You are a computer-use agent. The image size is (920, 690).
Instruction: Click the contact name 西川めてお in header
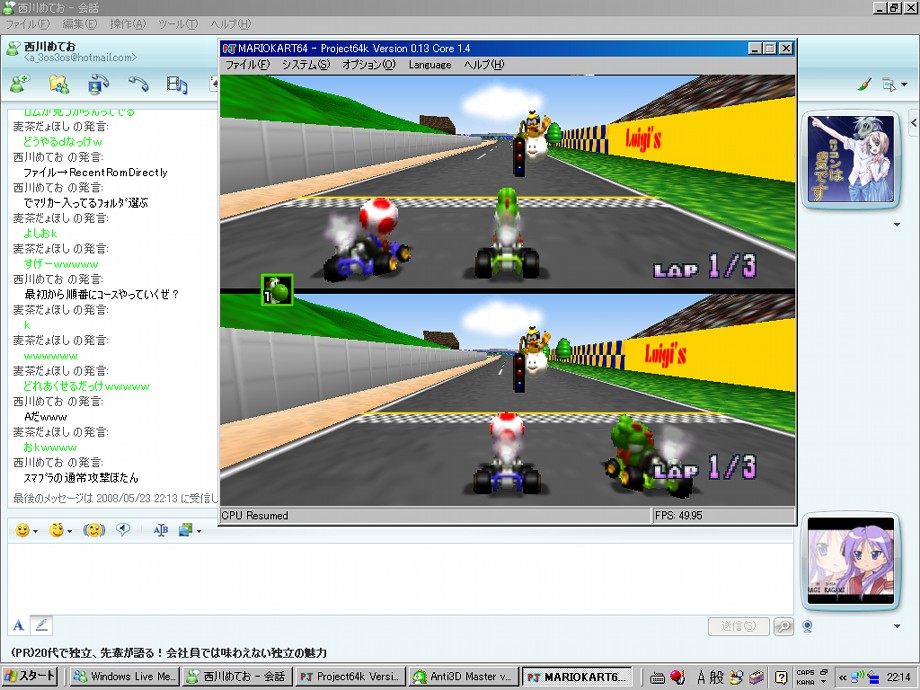(x=49, y=46)
